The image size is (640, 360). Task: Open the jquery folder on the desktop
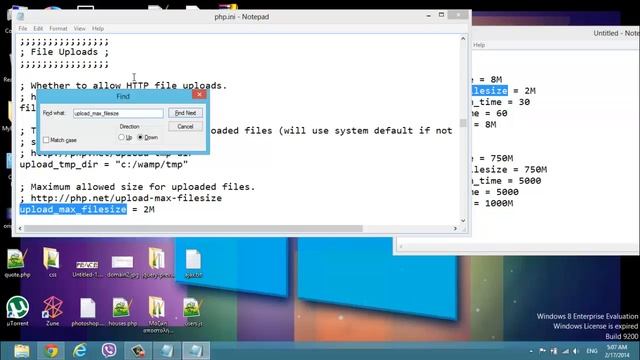[158, 262]
